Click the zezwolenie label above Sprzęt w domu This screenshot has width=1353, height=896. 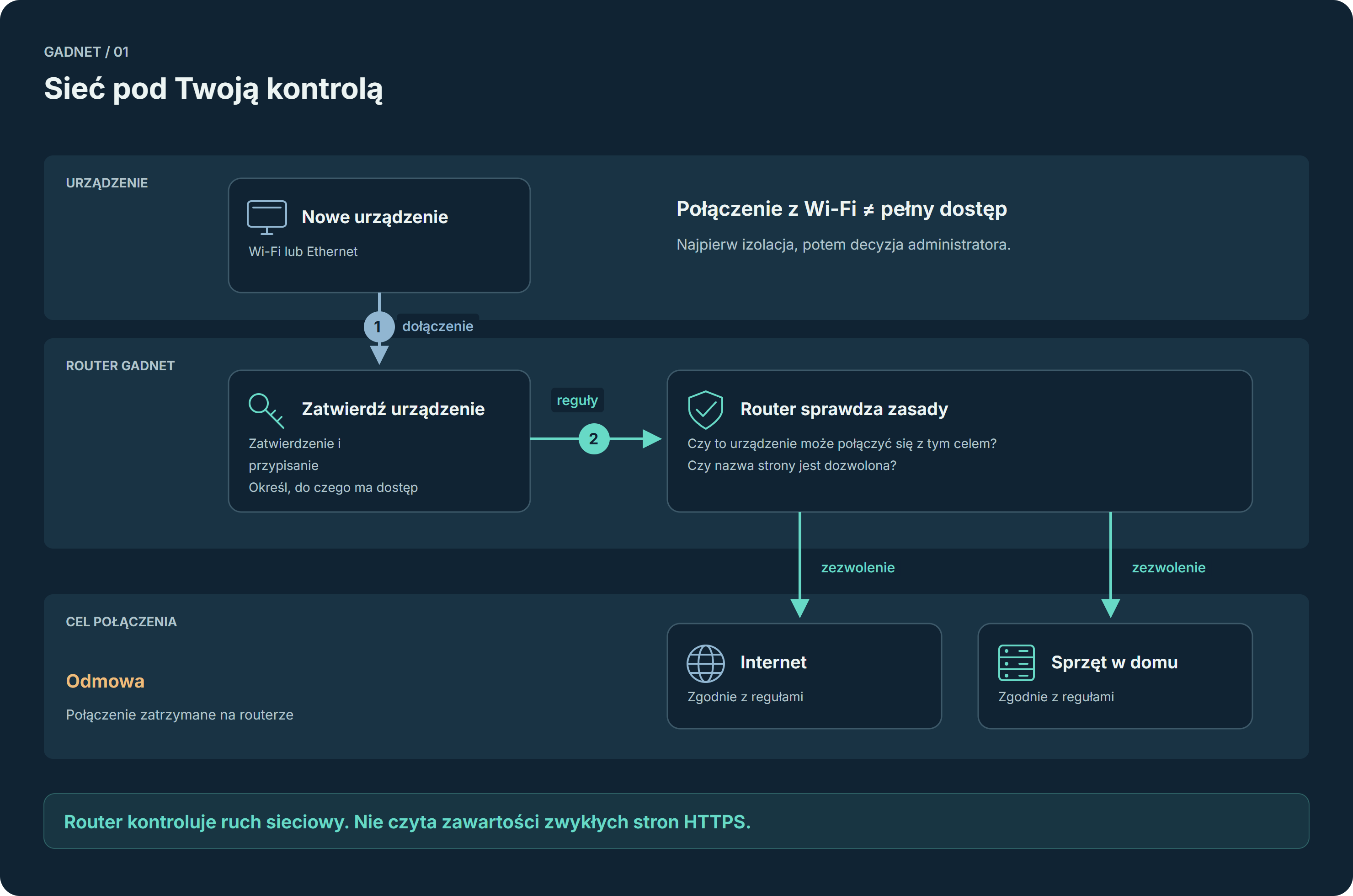tap(1168, 567)
